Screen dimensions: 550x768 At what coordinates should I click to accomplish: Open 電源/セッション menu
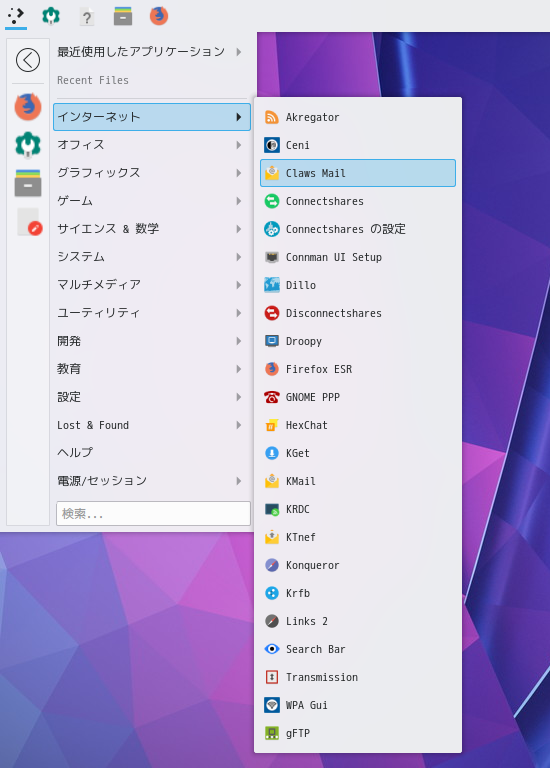(x=152, y=481)
